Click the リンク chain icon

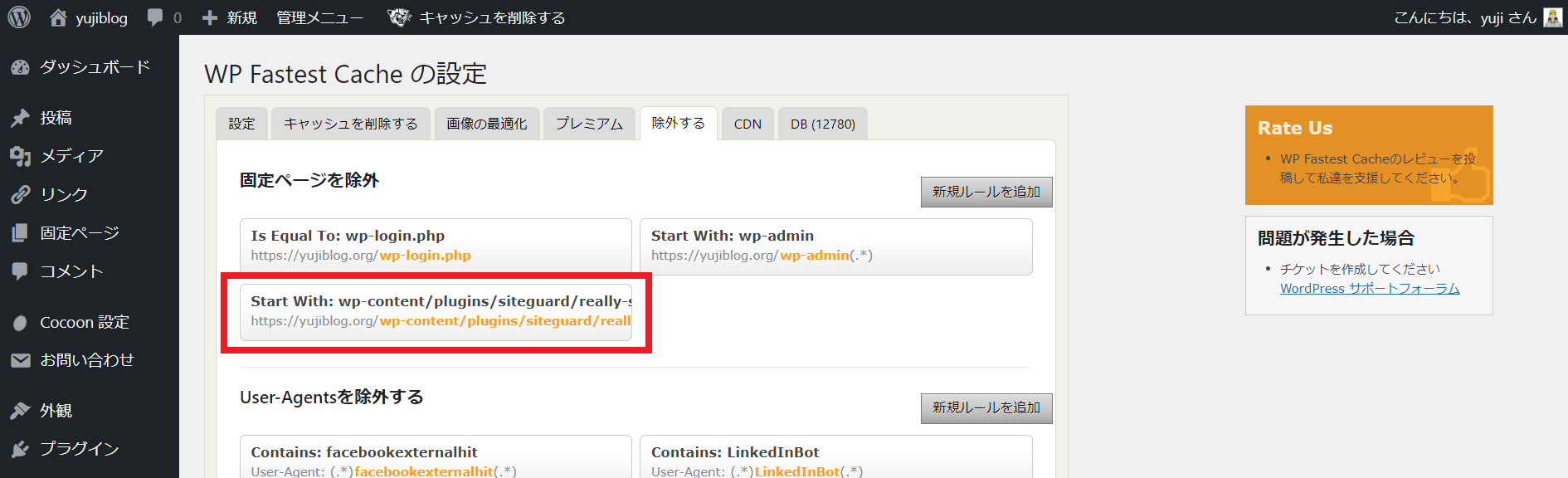[20, 194]
